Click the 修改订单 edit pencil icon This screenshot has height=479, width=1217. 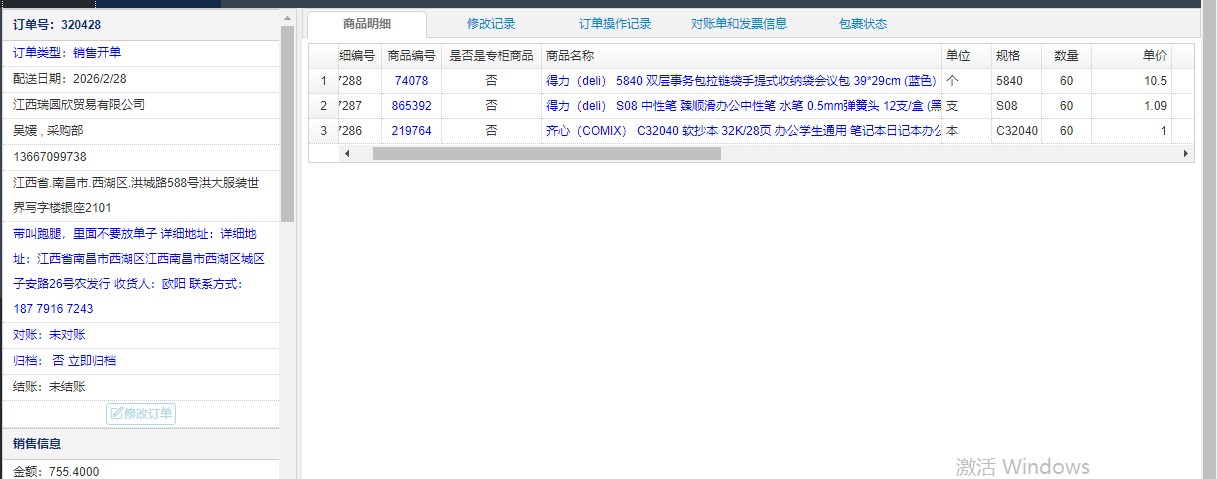pos(116,414)
